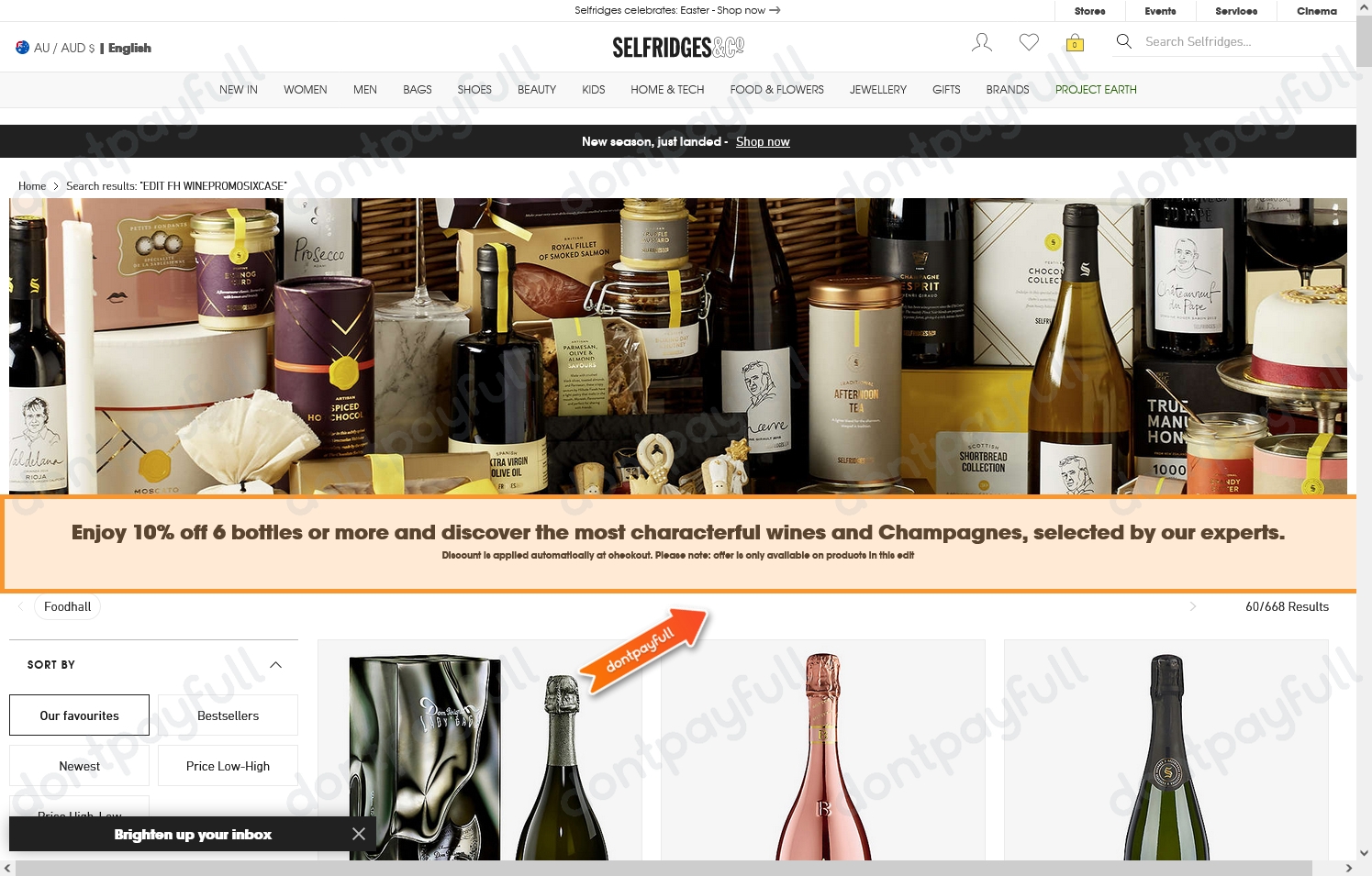Open the Gifts menu

pyautogui.click(x=946, y=90)
